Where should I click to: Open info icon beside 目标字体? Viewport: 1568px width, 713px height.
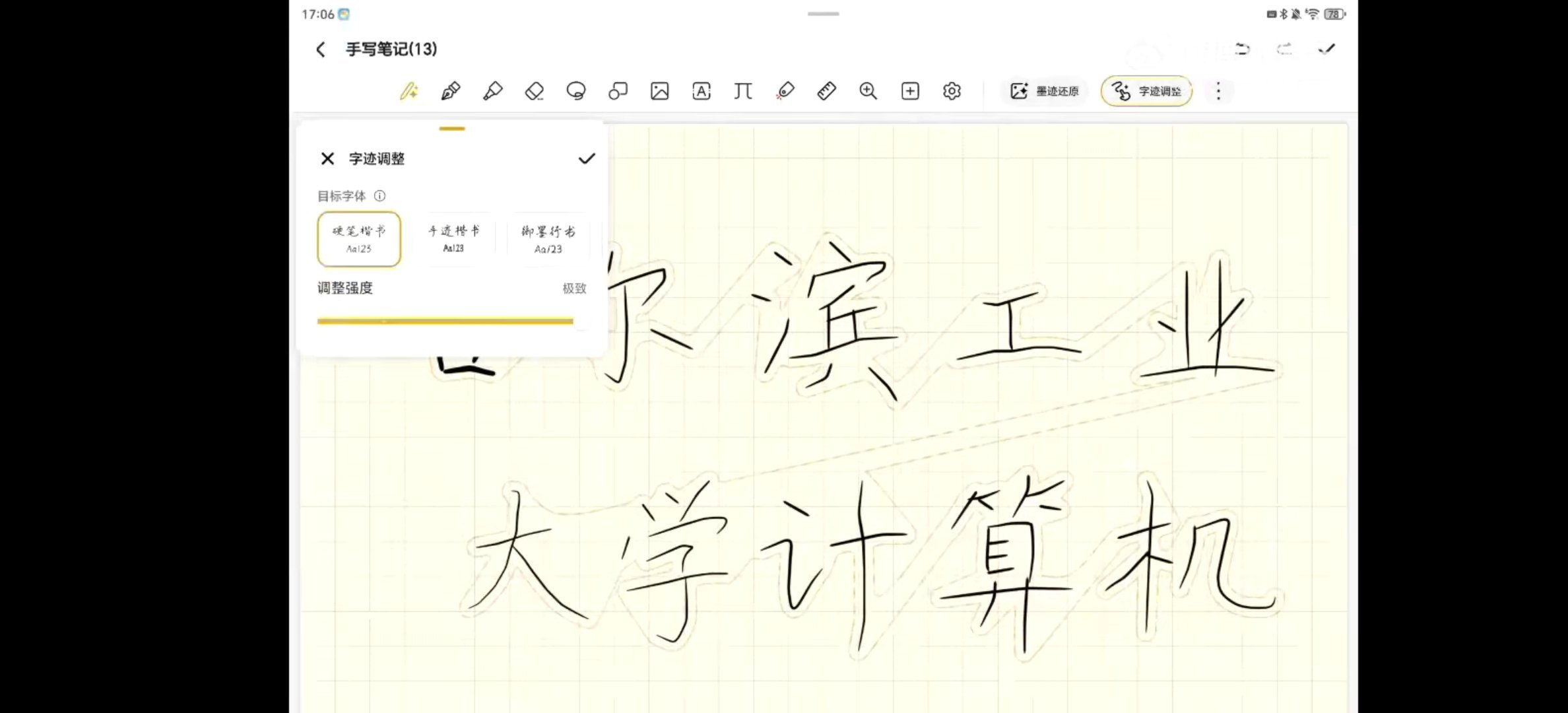click(x=379, y=196)
